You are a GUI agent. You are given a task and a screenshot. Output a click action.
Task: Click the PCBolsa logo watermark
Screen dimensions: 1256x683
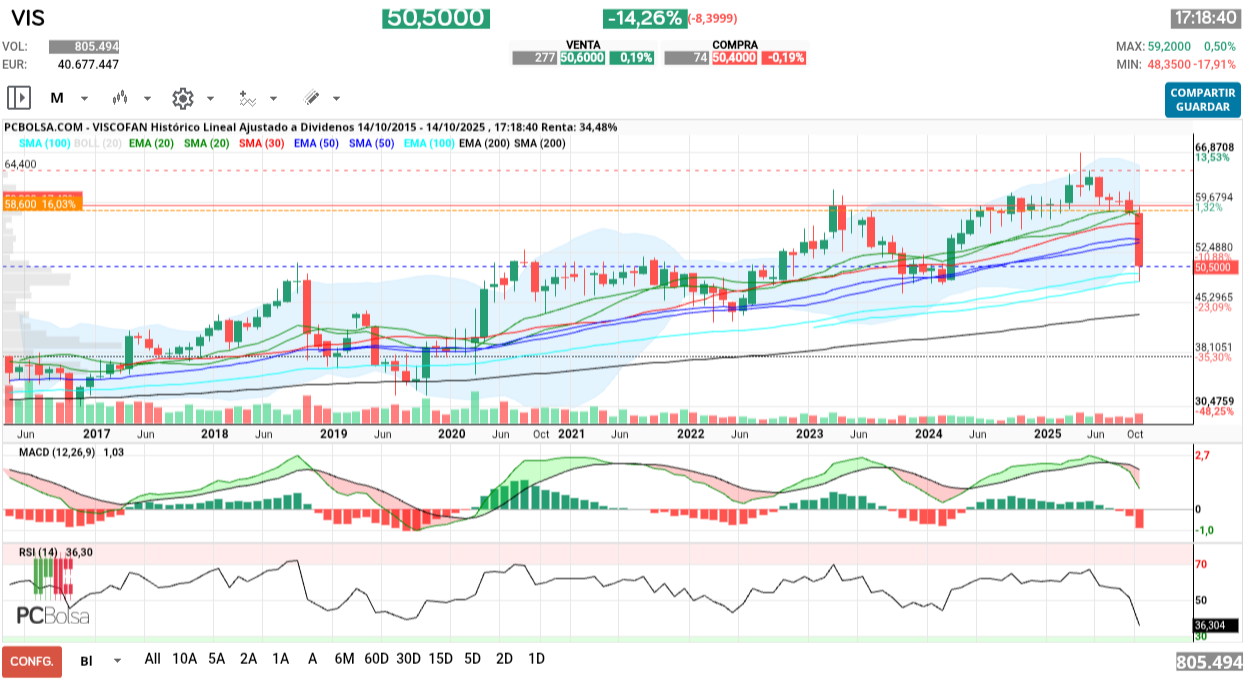click(x=52, y=615)
